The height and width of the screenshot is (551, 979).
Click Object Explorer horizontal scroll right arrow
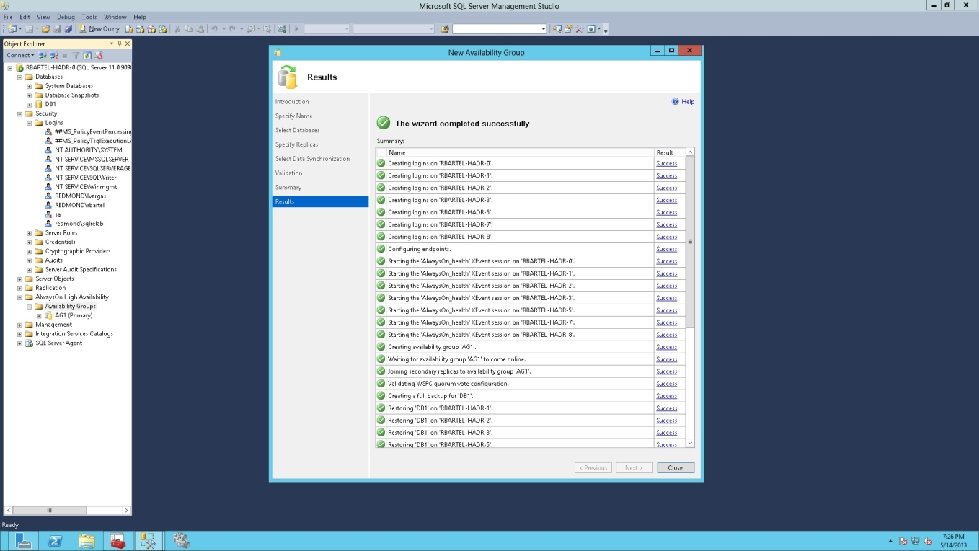127,510
